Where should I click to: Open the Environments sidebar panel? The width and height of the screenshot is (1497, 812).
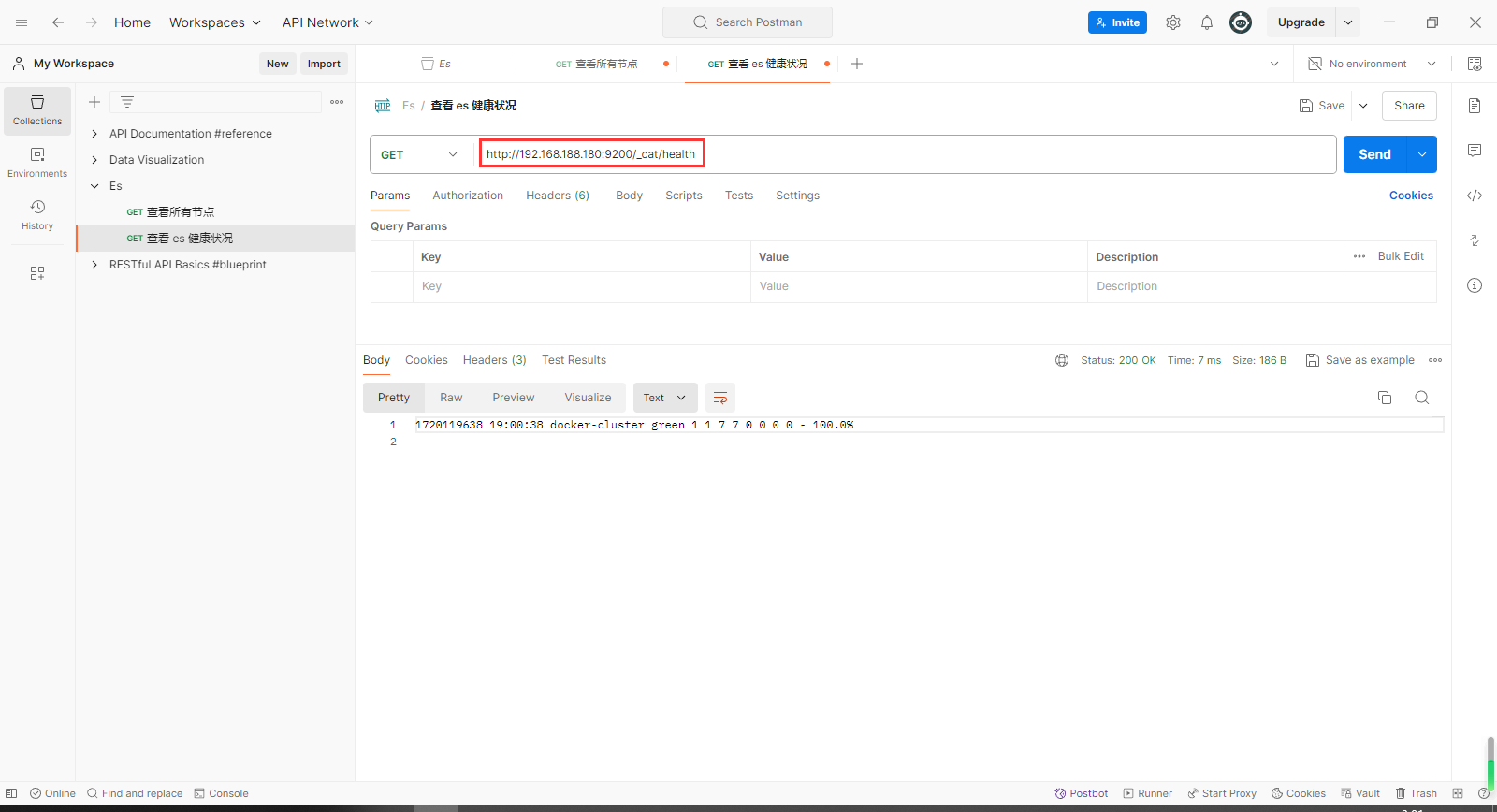(37, 163)
